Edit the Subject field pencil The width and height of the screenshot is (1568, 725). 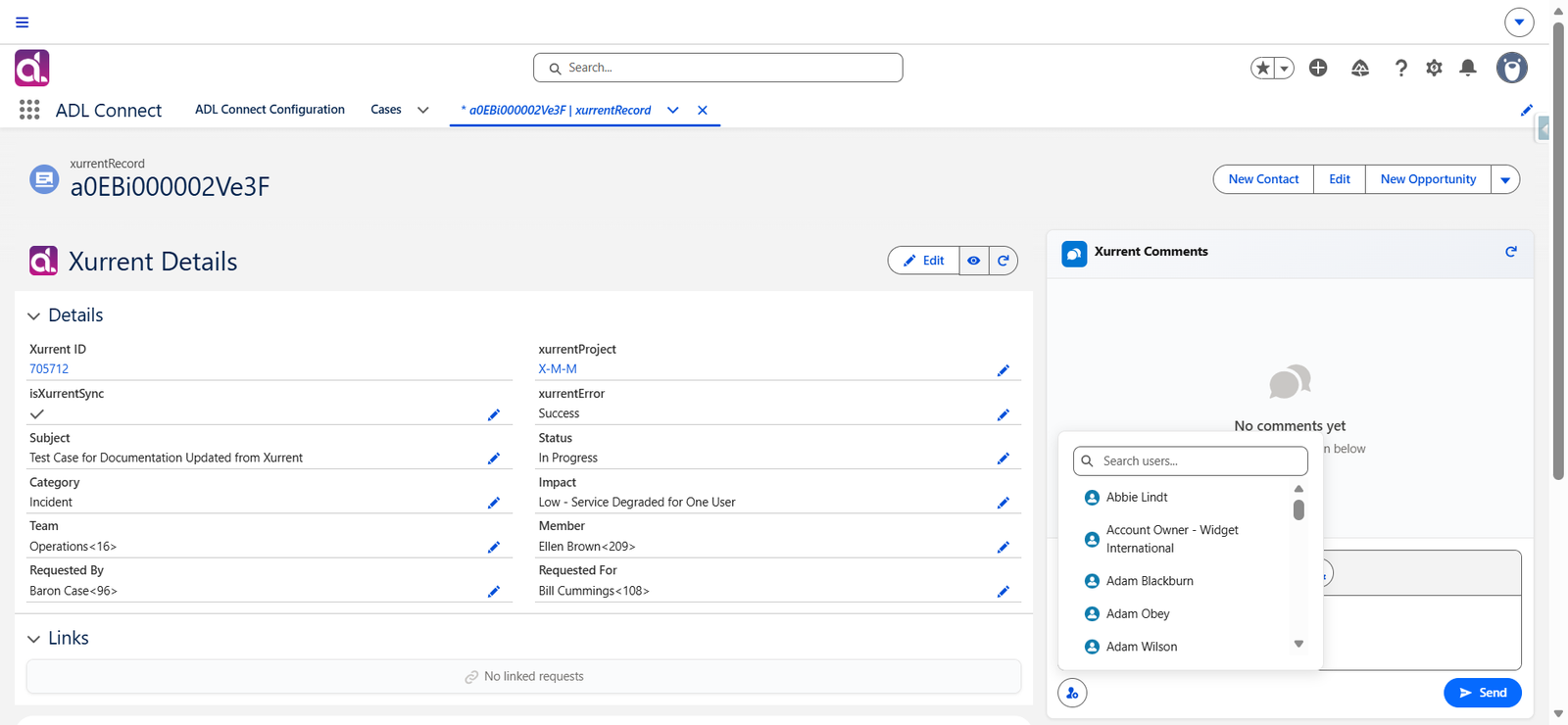[x=494, y=459]
